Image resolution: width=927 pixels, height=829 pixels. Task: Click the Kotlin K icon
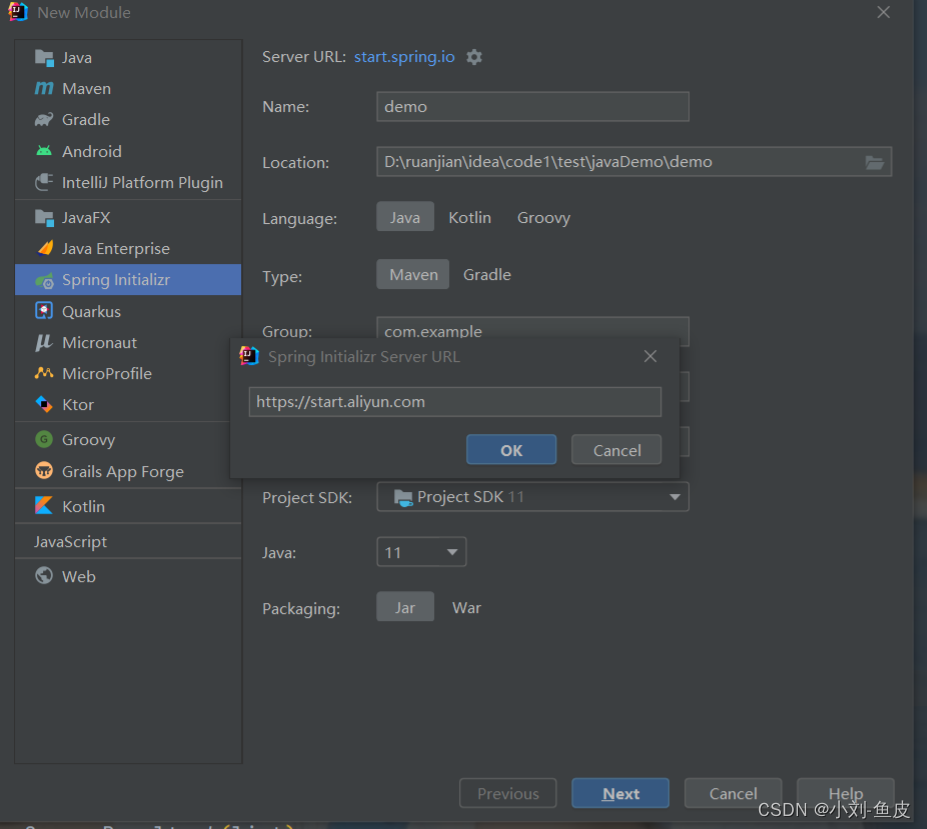(x=44, y=506)
